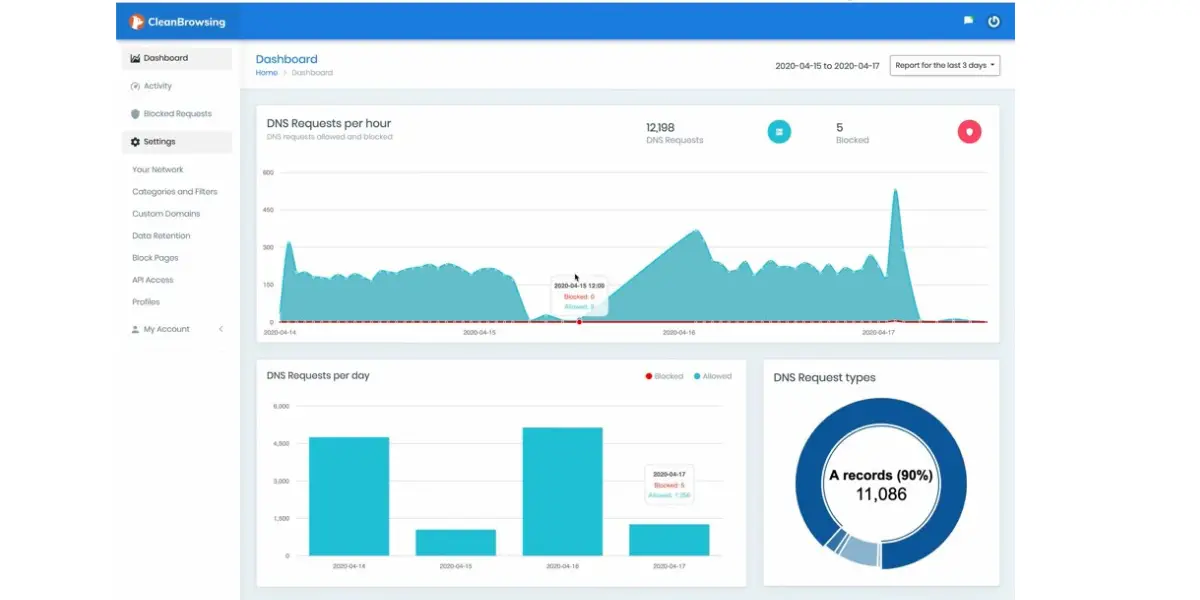Select the Settings menu section
Screen dimensions: 1200x600
pos(177,142)
